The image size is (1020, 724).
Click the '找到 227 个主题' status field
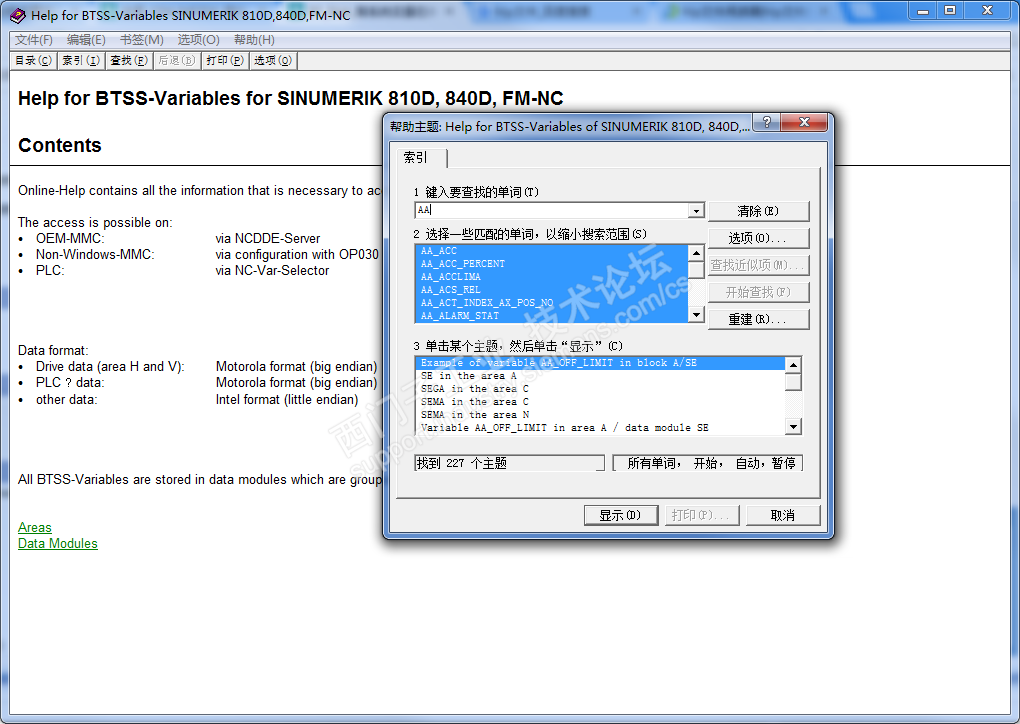pos(510,463)
